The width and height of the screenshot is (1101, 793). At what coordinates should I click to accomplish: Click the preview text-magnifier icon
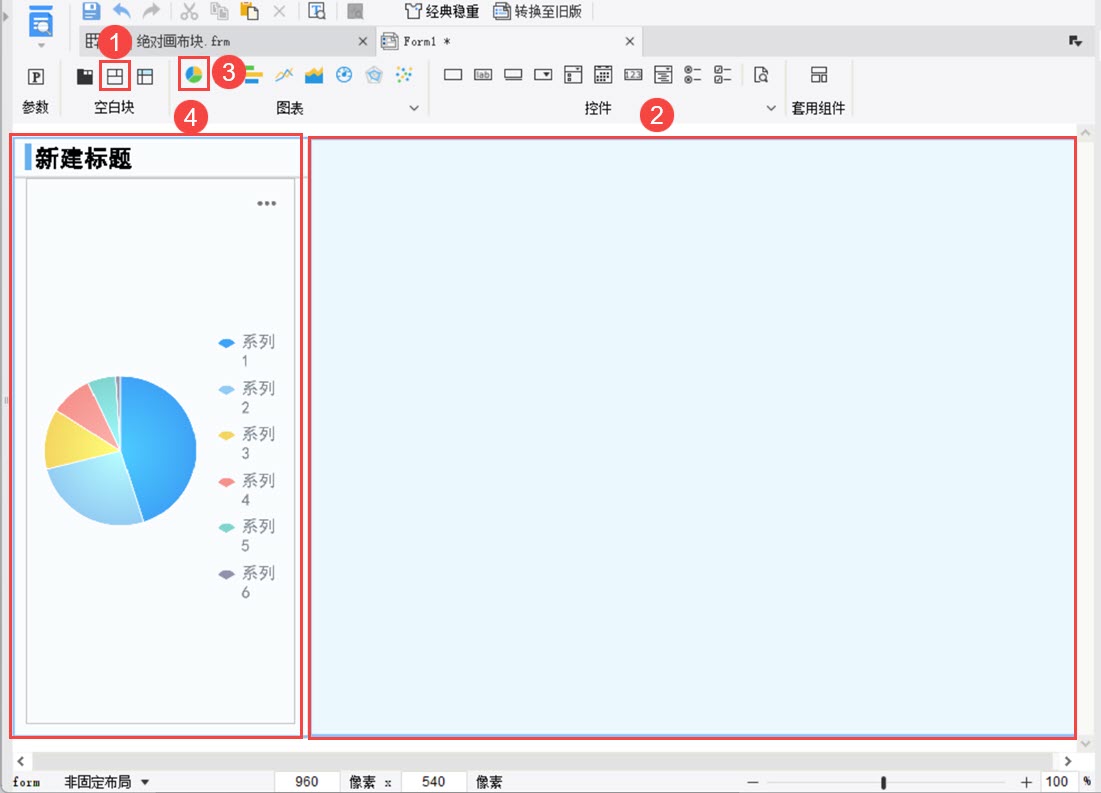click(x=317, y=11)
